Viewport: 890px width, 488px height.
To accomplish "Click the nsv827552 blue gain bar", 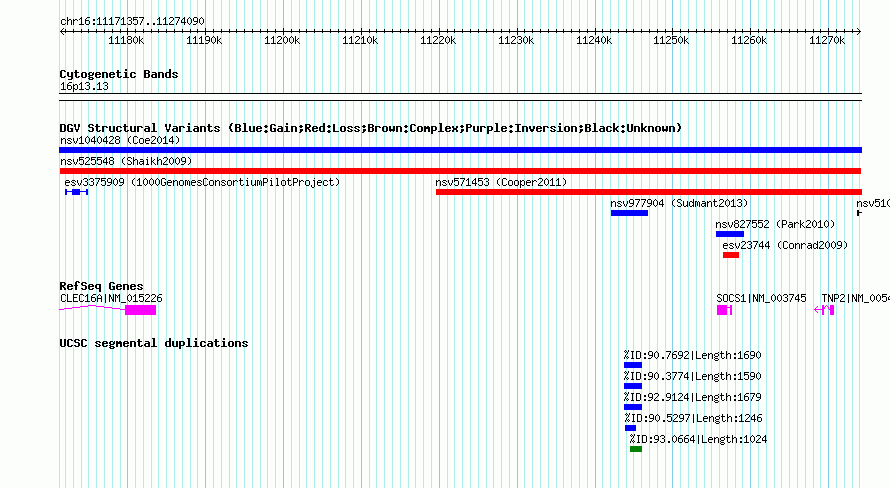I will pyautogui.click(x=730, y=234).
